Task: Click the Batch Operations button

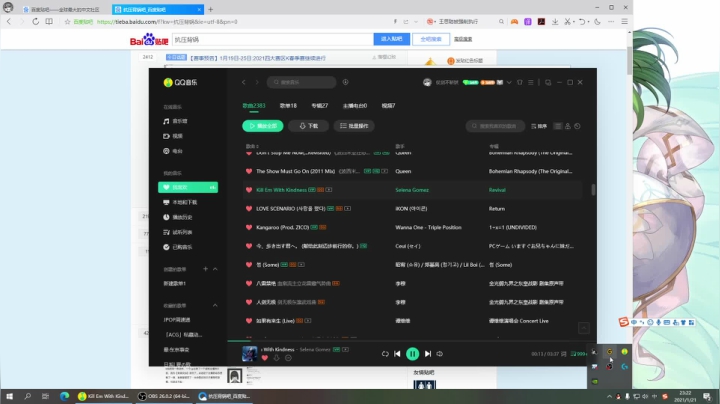Action: [354, 126]
